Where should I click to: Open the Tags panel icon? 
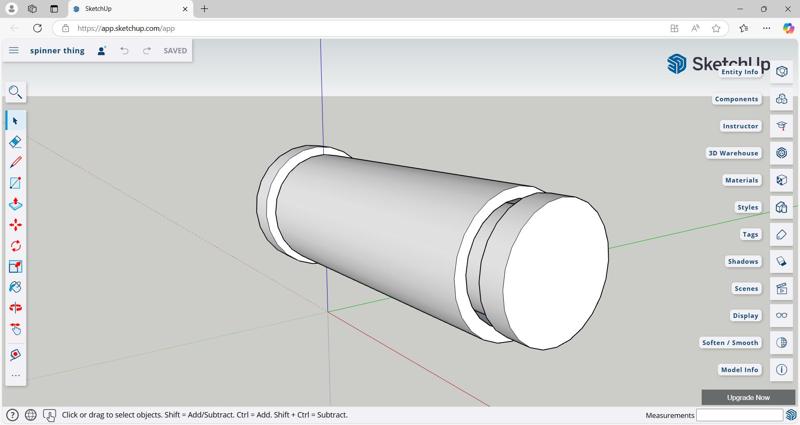pos(782,234)
